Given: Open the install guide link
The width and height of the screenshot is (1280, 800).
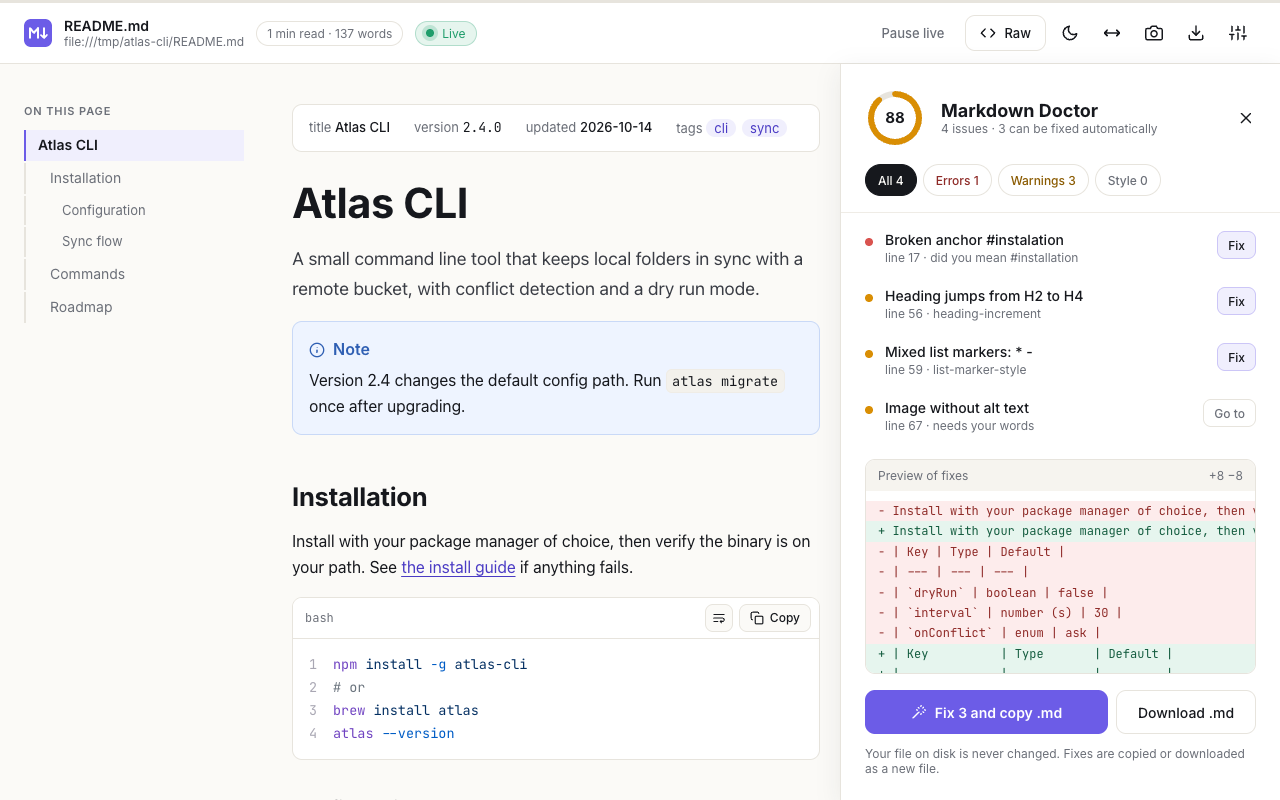Looking at the screenshot, I should (458, 567).
